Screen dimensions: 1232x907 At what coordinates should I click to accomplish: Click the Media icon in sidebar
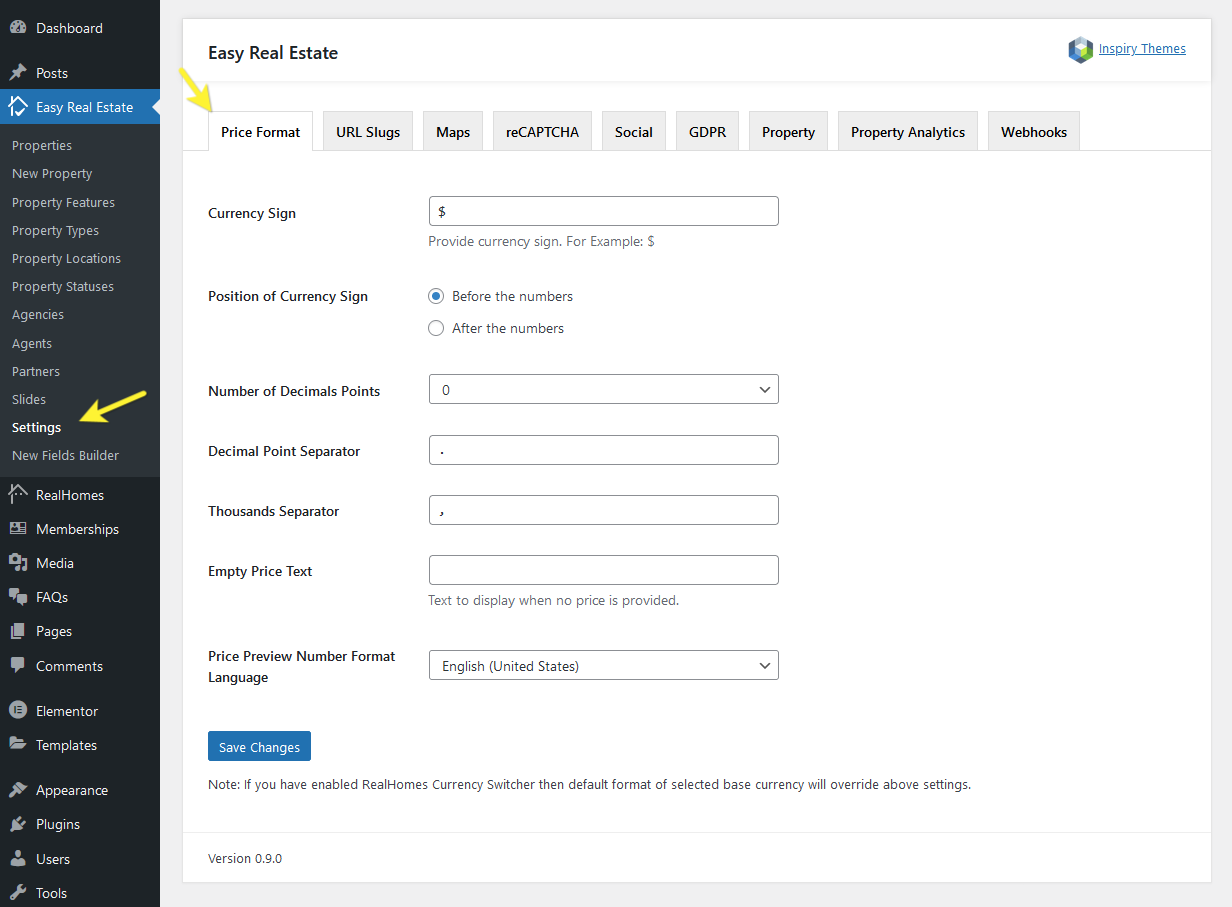click(x=18, y=563)
